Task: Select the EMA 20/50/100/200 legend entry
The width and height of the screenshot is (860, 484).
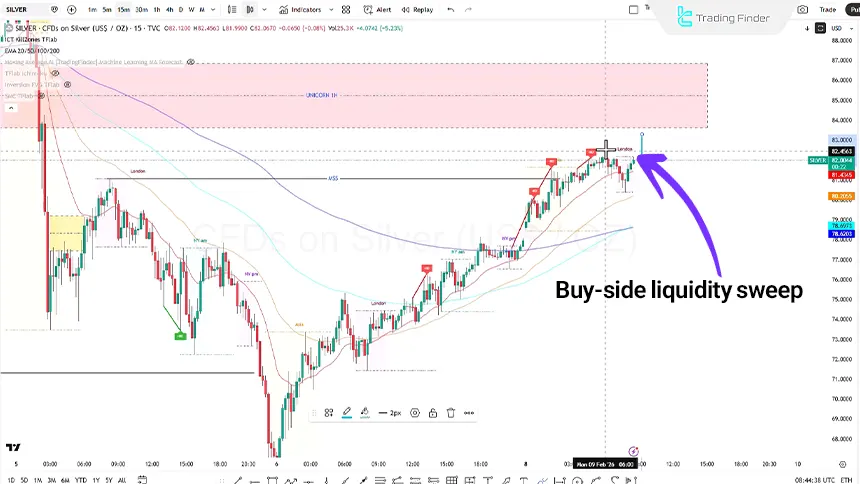Action: (x=32, y=50)
